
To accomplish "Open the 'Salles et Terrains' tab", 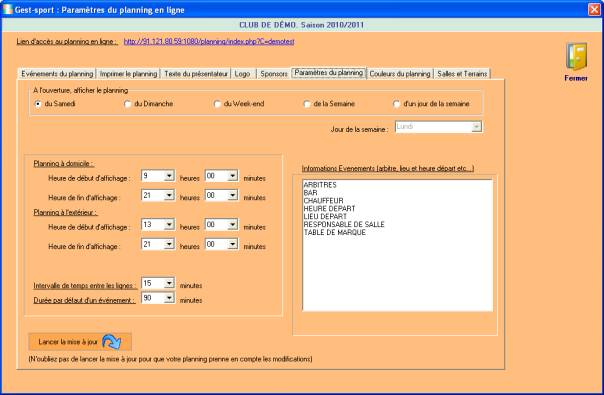I will click(462, 74).
